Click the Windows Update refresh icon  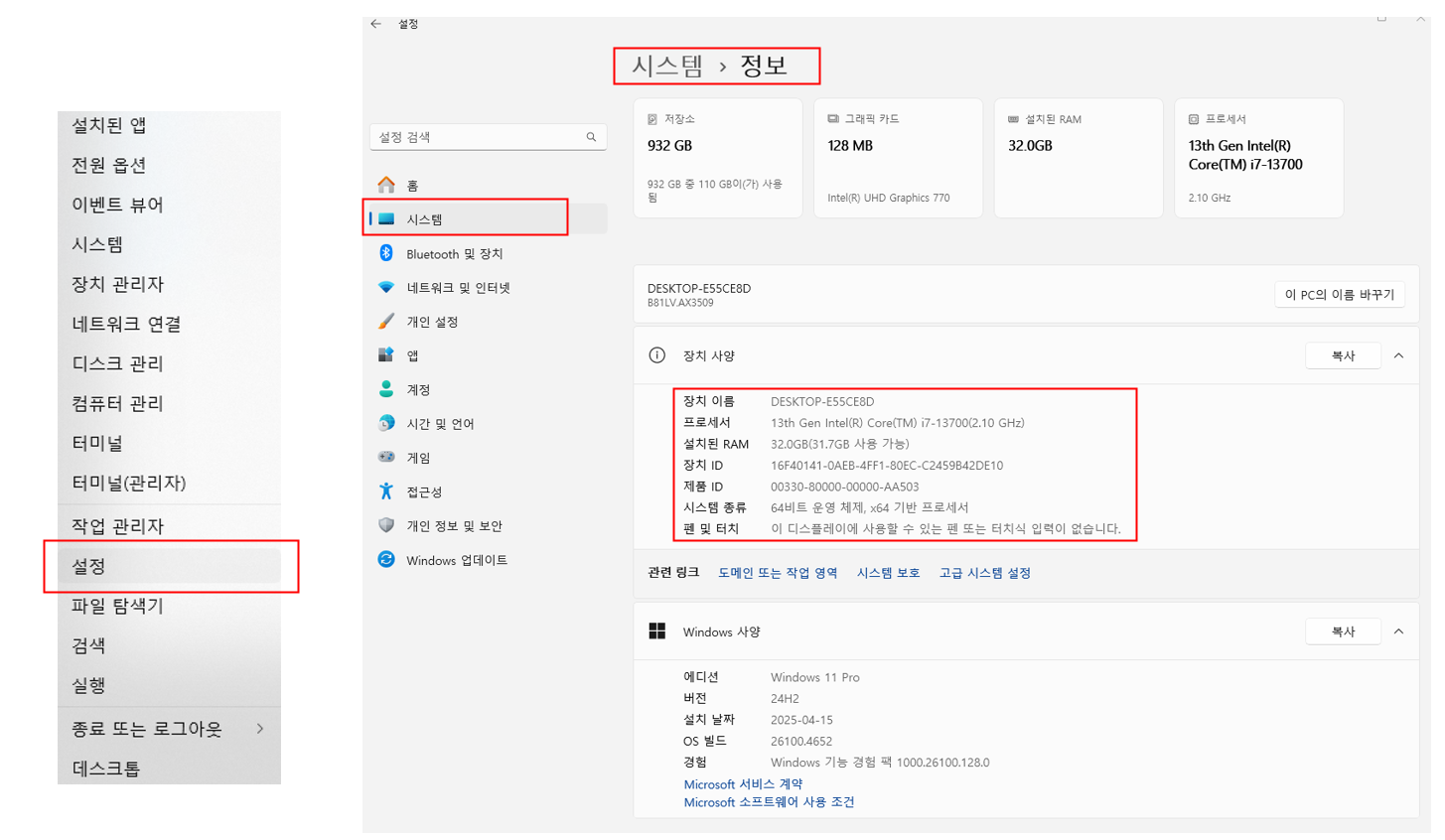coord(386,559)
